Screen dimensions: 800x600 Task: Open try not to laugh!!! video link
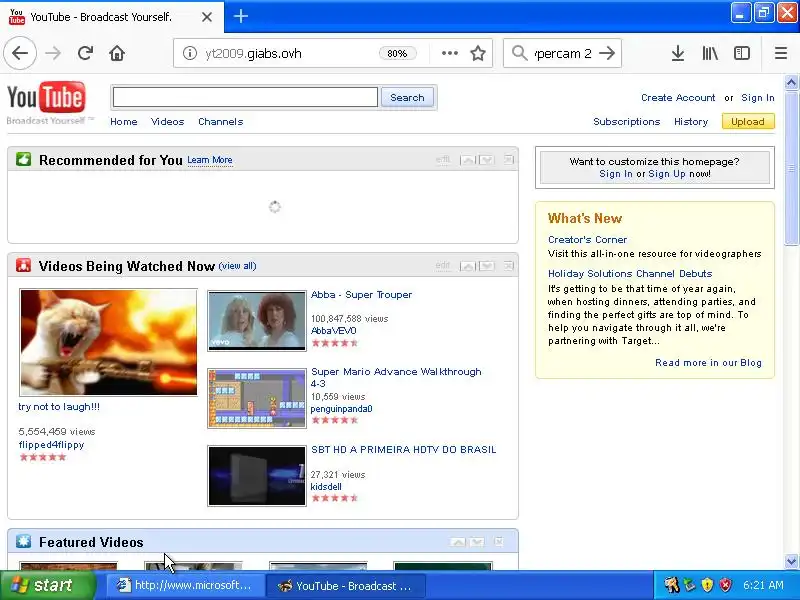59,407
